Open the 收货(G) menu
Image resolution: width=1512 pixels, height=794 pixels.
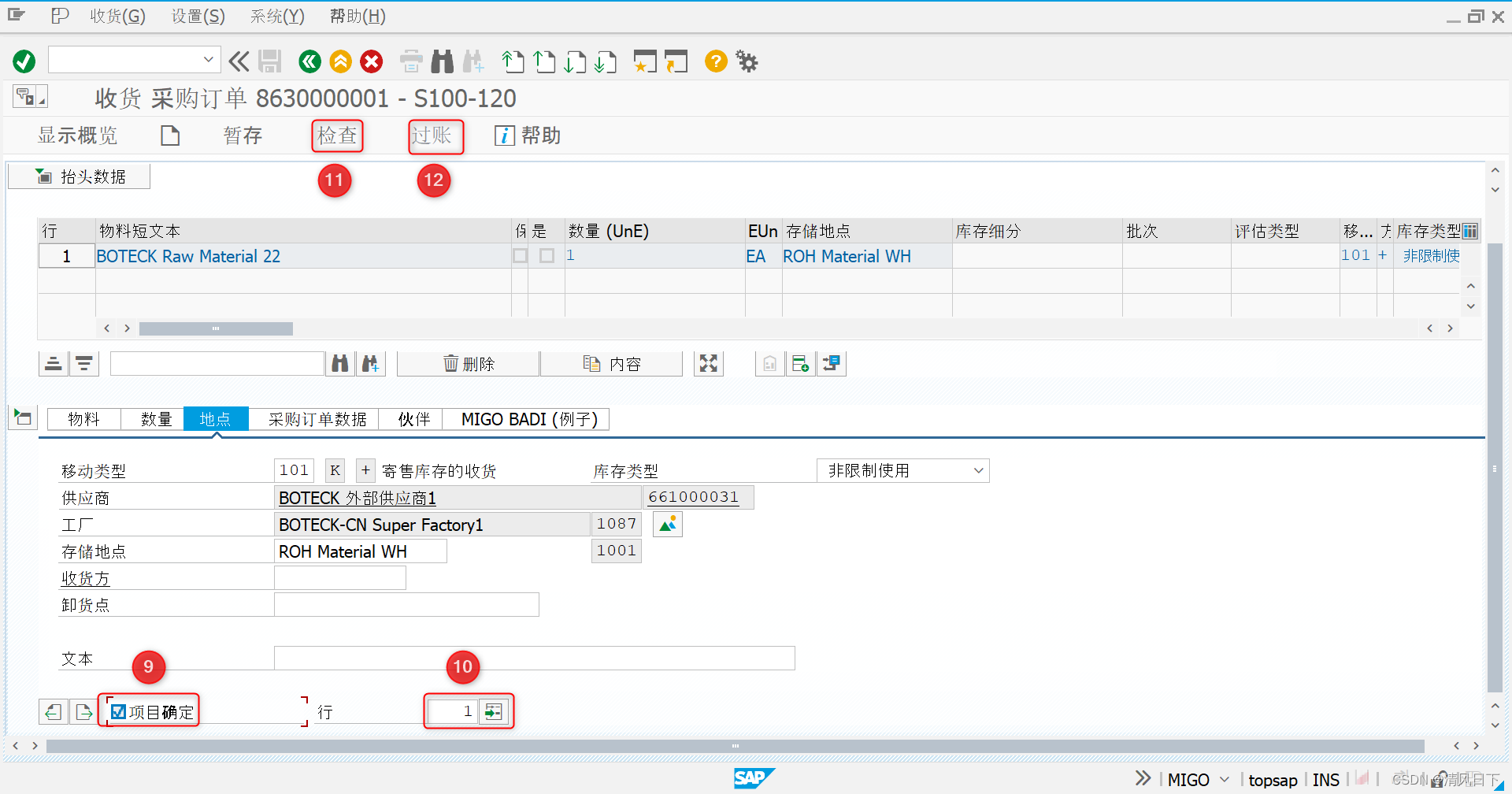117,16
